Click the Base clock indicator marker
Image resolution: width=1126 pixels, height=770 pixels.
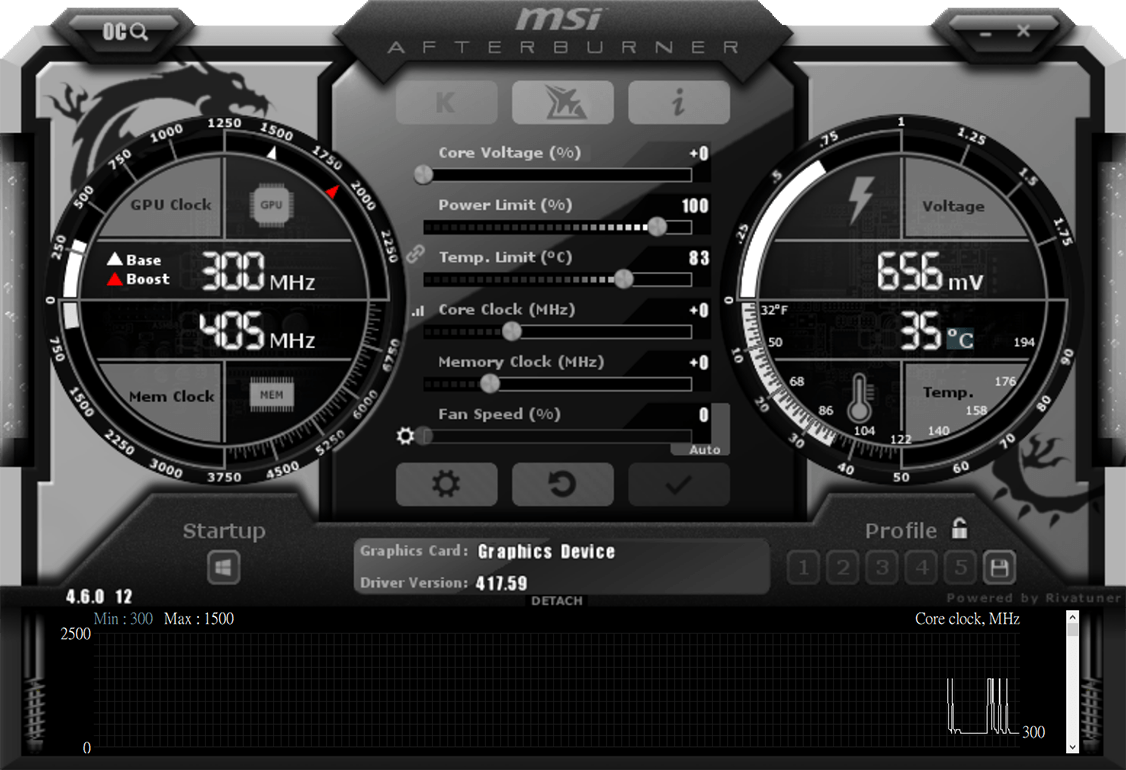tap(272, 152)
